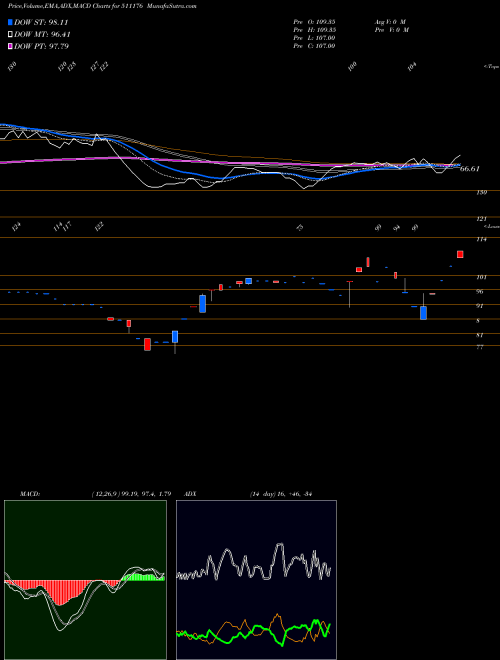Click the 114 price level label
The width and height of the screenshot is (500, 660).
[x=482, y=239]
